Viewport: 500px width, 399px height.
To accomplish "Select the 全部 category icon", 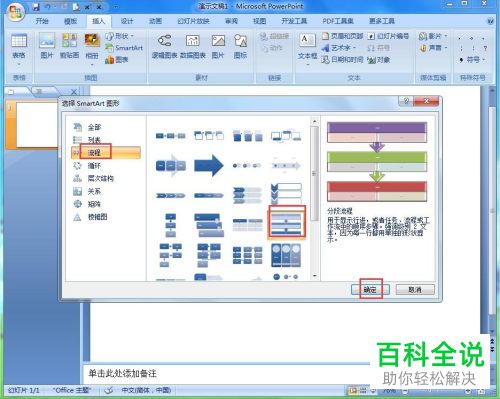I will coord(77,127).
